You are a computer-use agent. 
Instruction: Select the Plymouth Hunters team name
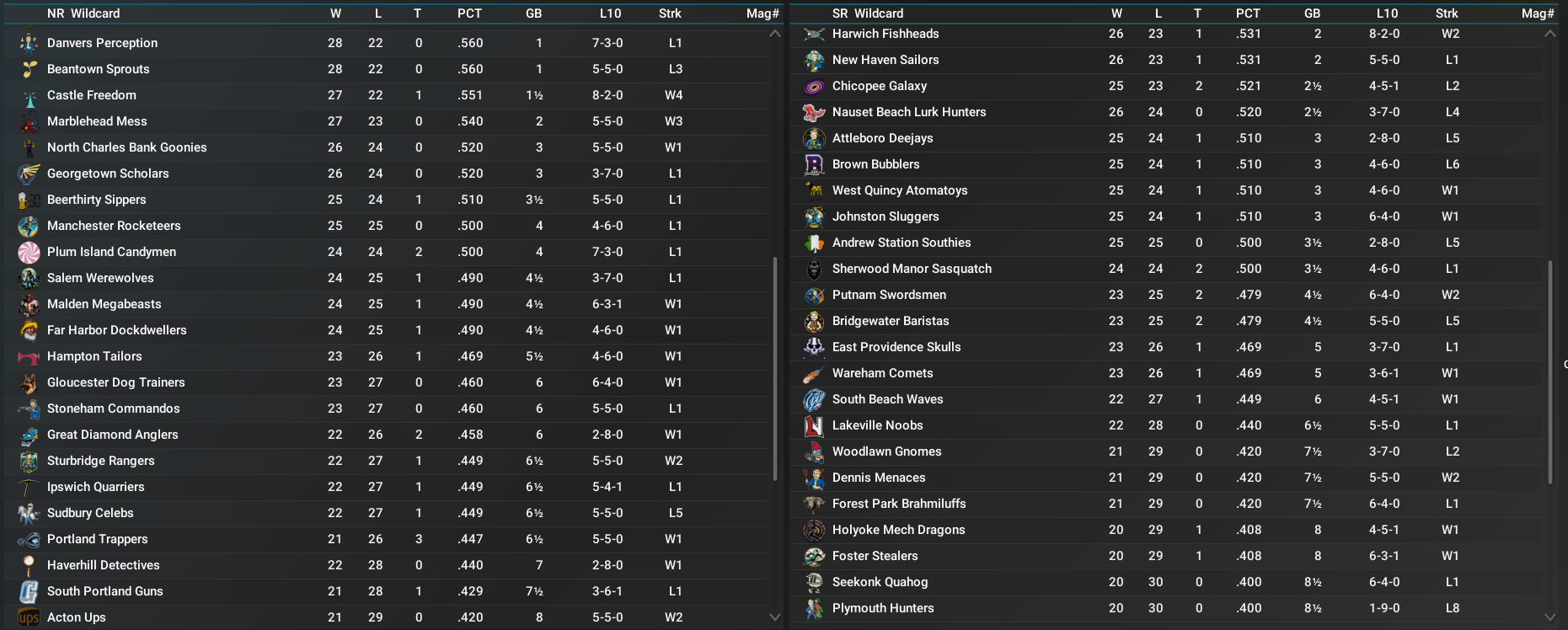pos(882,608)
